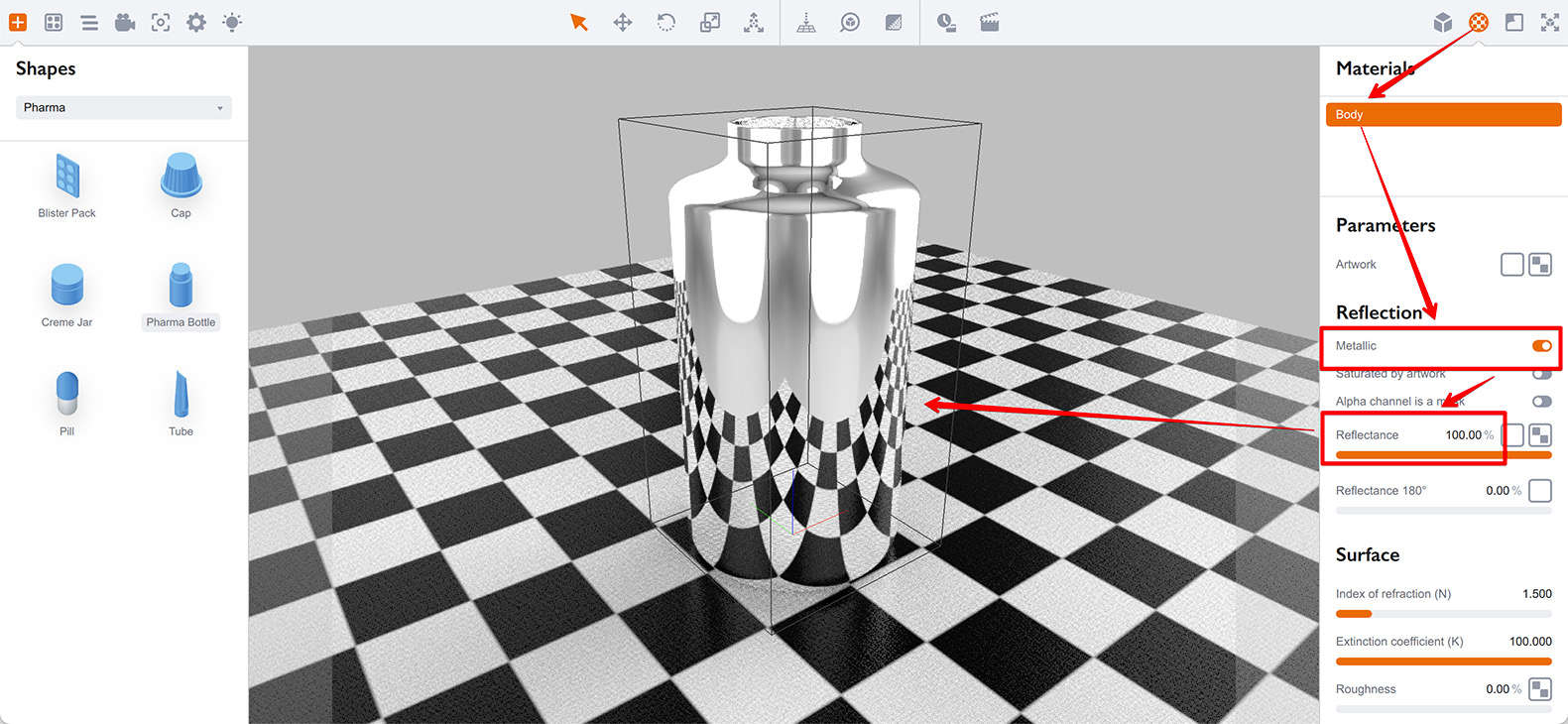Toggle Alpha channel is a mask switch

1541,402
